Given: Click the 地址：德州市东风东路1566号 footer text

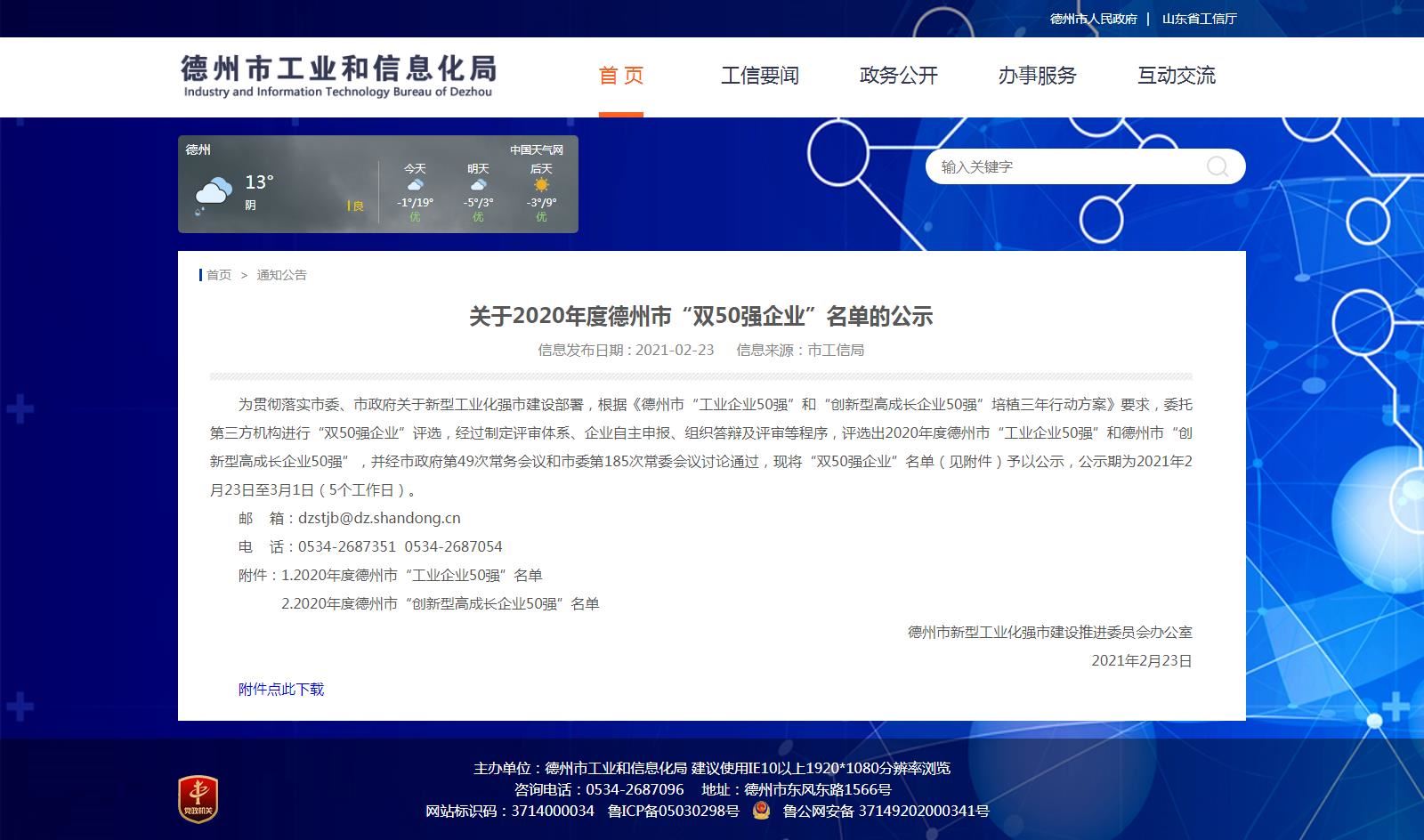Looking at the screenshot, I should coord(797,789).
